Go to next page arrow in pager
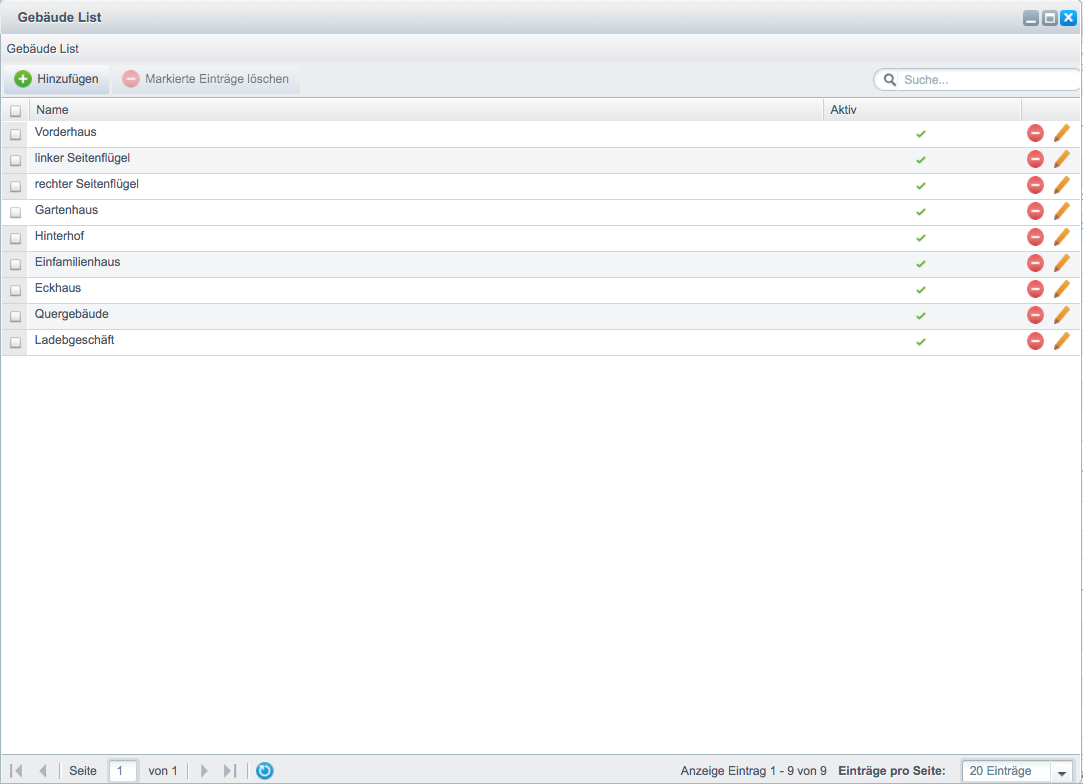 (204, 770)
